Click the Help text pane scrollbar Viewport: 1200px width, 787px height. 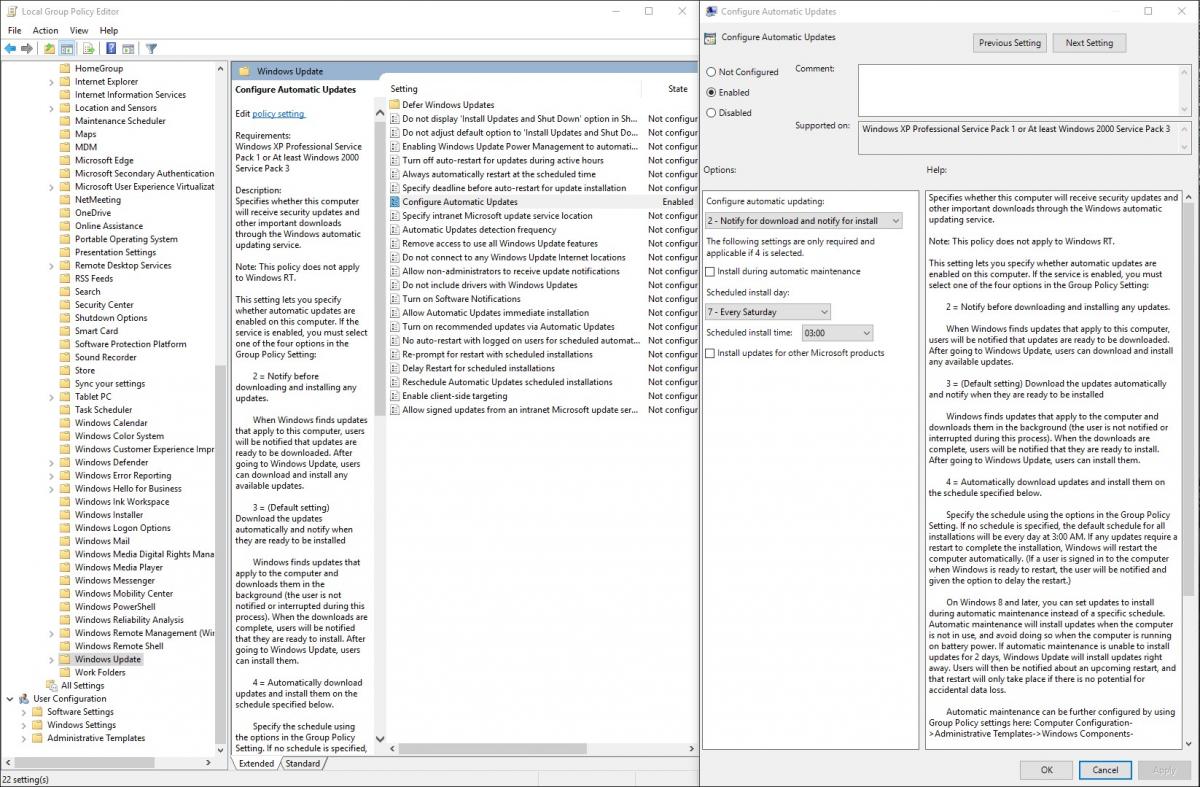coord(1188,470)
